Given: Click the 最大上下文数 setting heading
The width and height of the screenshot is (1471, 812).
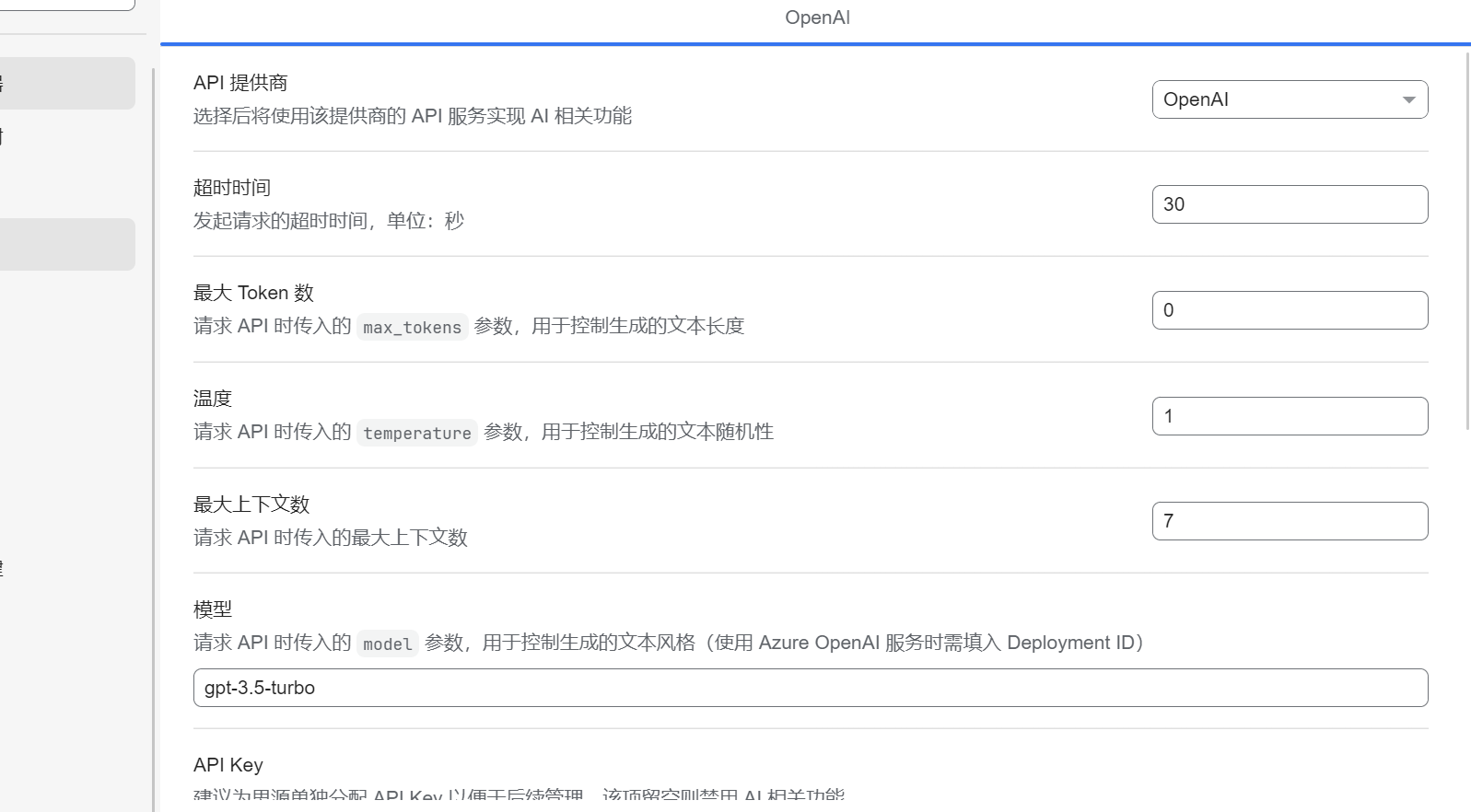Looking at the screenshot, I should click(251, 505).
